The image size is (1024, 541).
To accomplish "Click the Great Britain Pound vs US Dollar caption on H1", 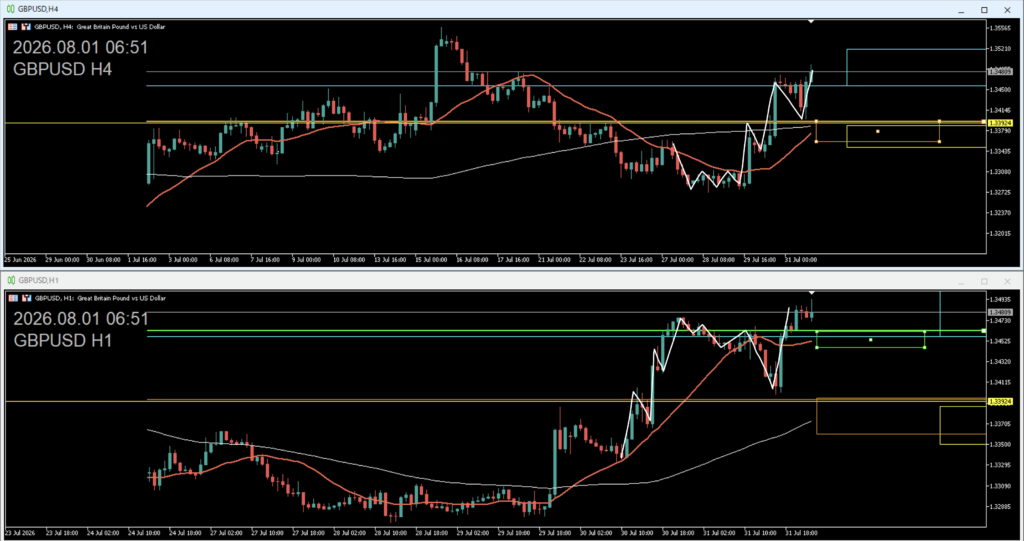I will (x=121, y=298).
